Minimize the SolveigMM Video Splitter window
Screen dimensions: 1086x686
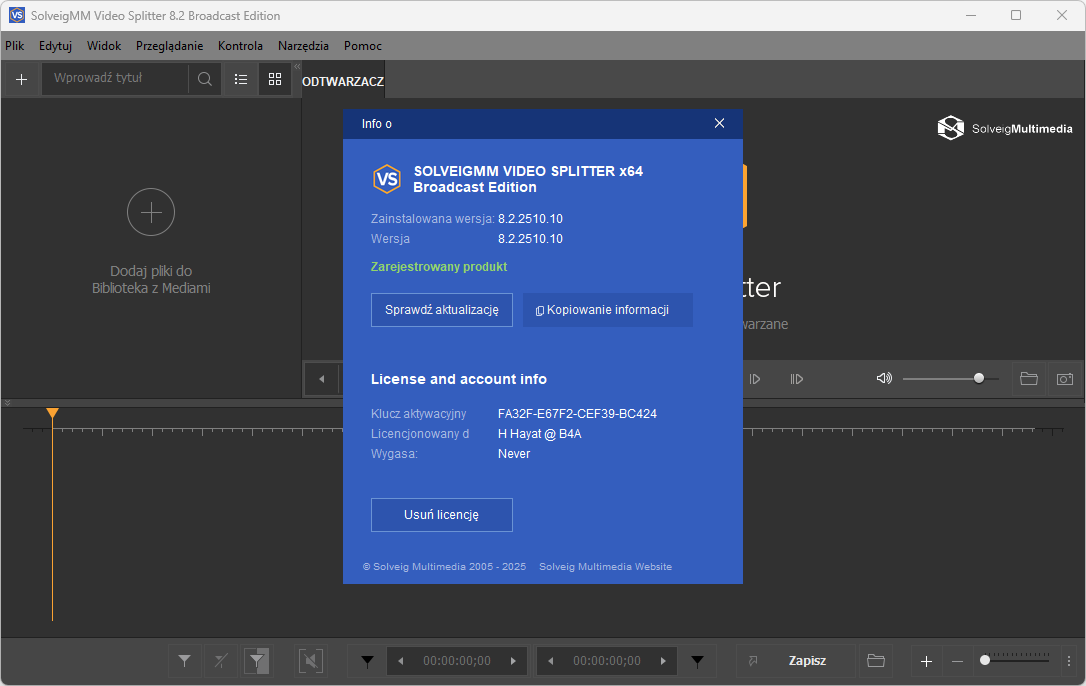pyautogui.click(x=971, y=15)
